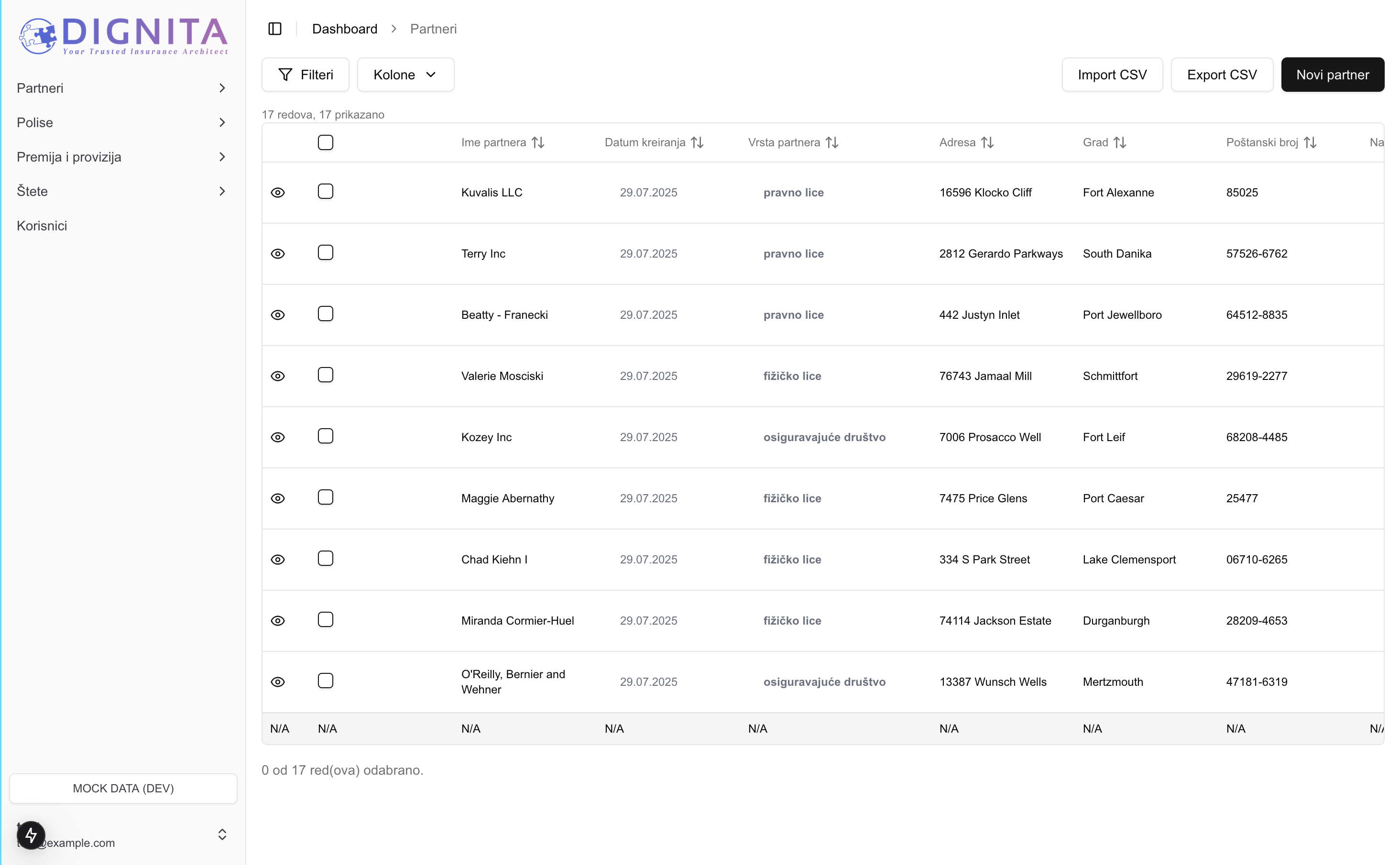Image resolution: width=1400 pixels, height=865 pixels.
Task: Sort by Datum kreiranja arrows icon
Action: point(697,142)
